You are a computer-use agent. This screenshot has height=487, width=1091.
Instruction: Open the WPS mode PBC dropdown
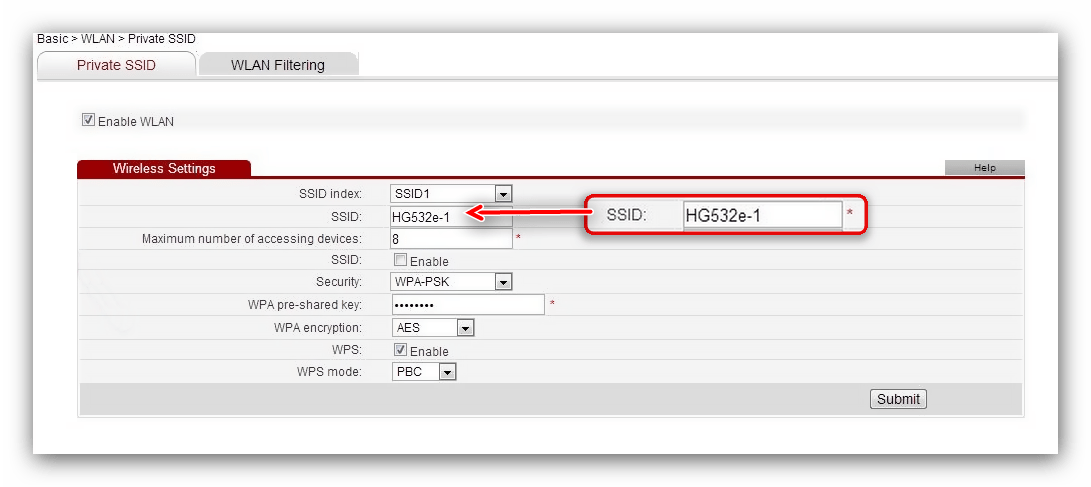click(x=424, y=372)
